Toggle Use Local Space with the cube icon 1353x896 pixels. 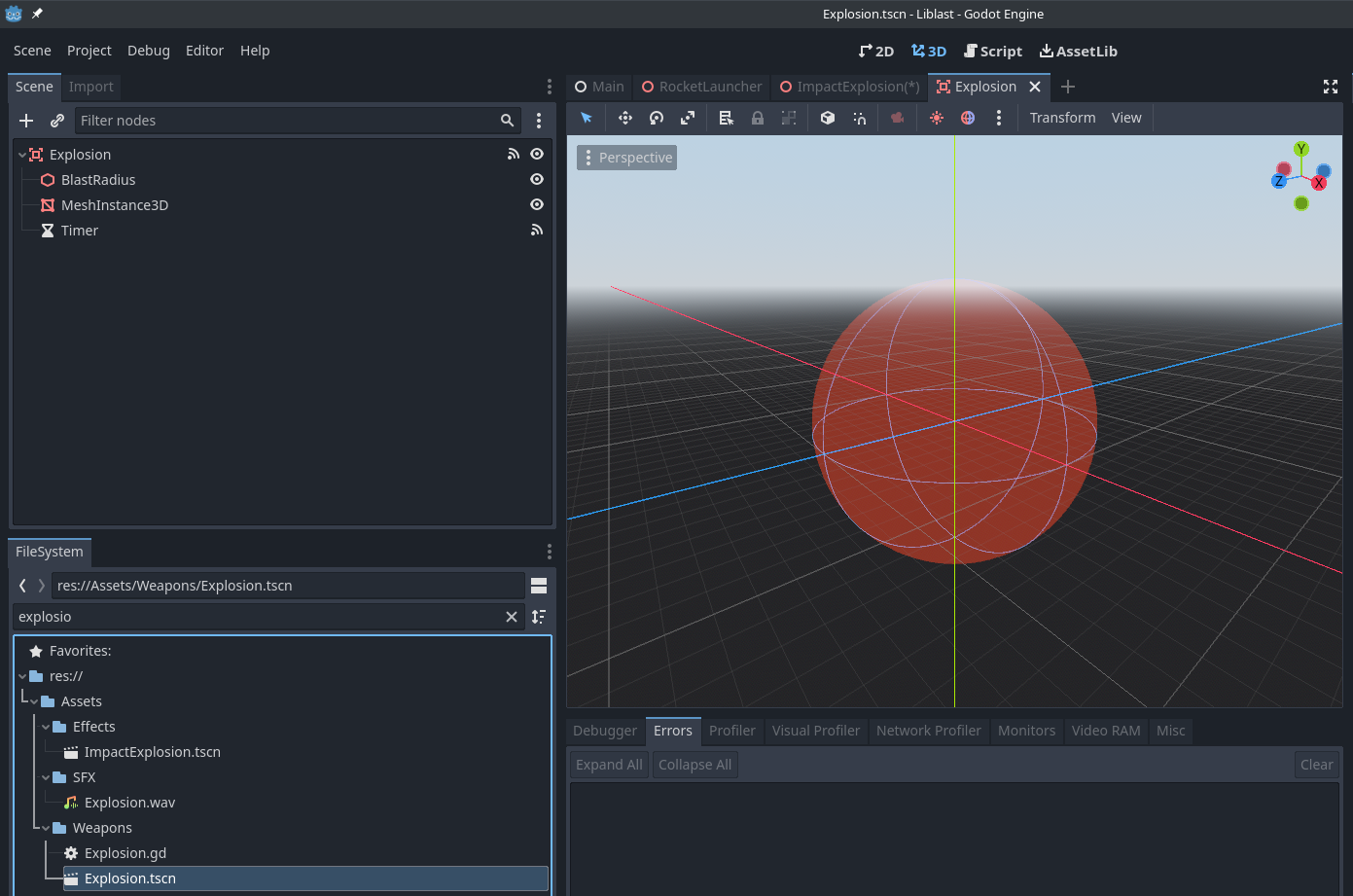[827, 117]
